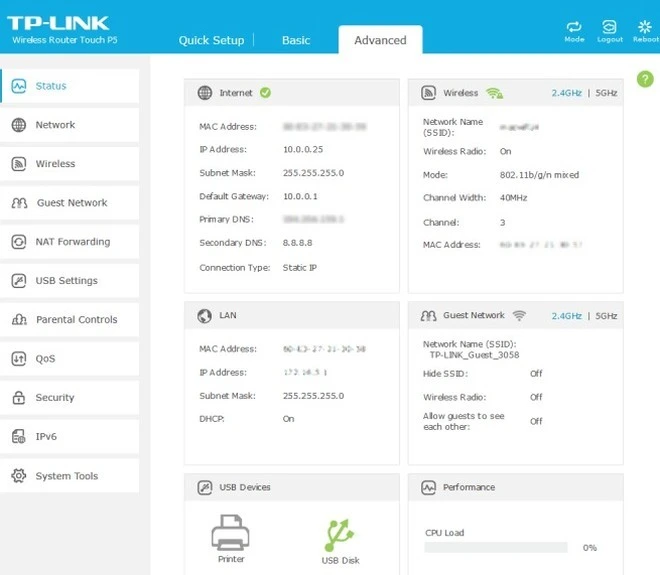
Task: Click the CPU Load progress bar
Action: pos(495,548)
